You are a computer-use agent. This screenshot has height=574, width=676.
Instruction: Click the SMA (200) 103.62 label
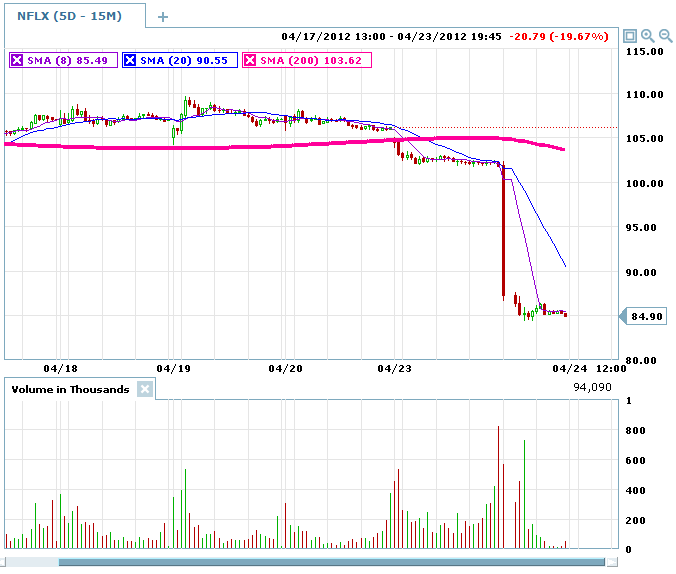coord(311,60)
